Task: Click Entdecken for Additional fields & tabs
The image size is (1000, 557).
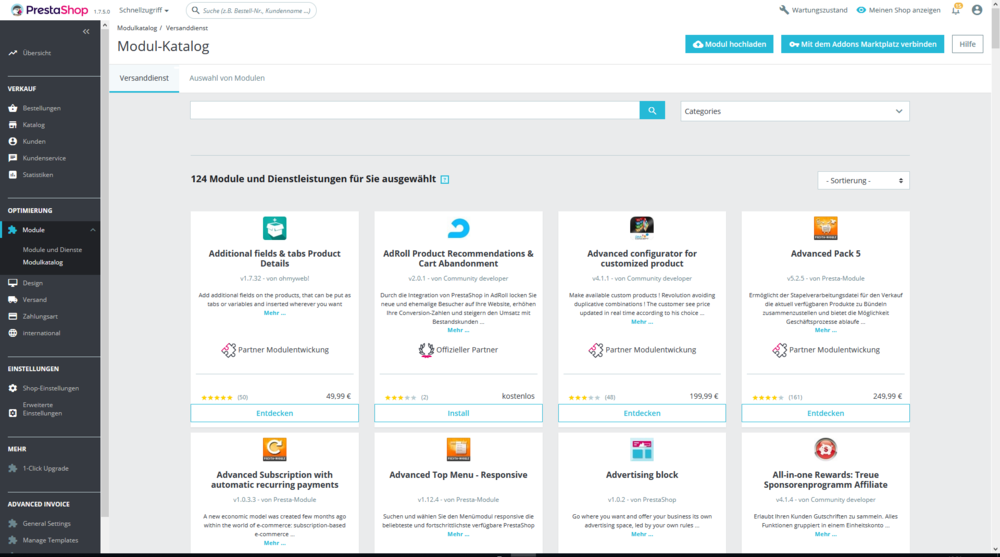Action: coord(275,413)
